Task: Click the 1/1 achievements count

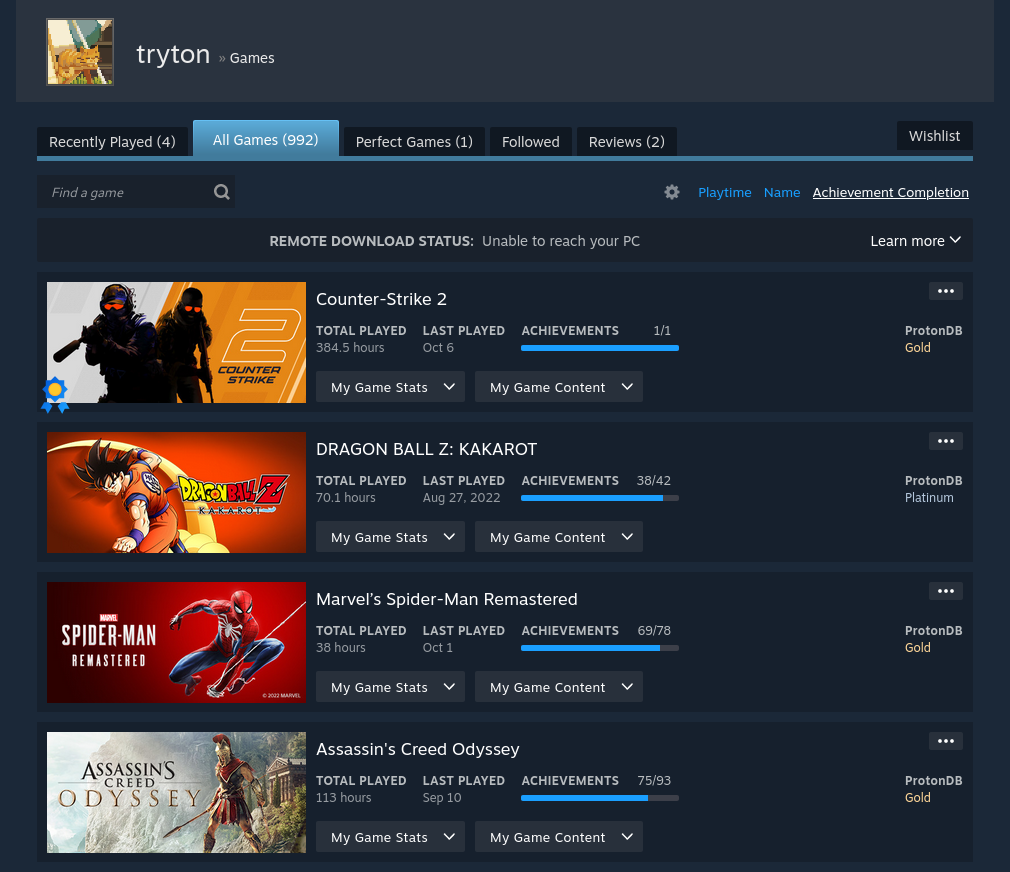Action: (x=662, y=331)
